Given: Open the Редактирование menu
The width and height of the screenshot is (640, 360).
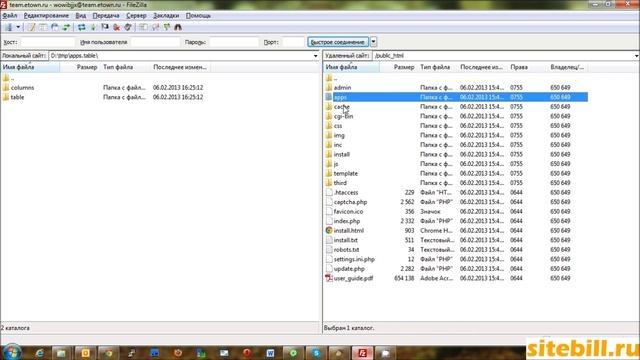Looking at the screenshot, I should coord(46,16).
